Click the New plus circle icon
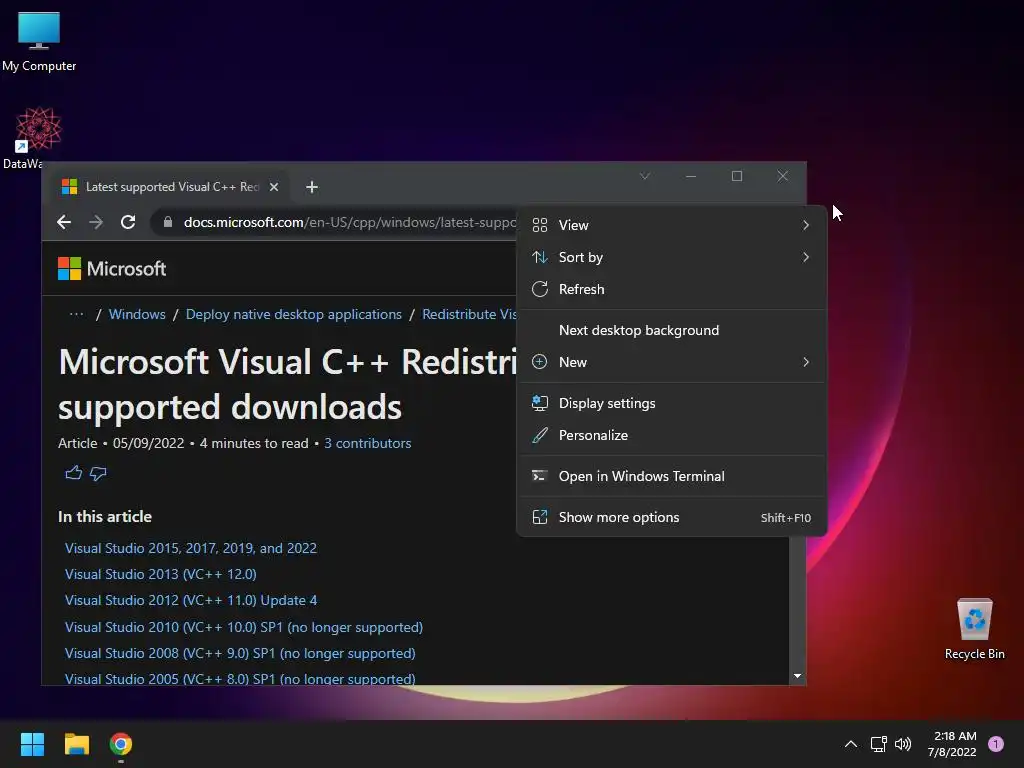The width and height of the screenshot is (1024, 768). click(x=539, y=362)
